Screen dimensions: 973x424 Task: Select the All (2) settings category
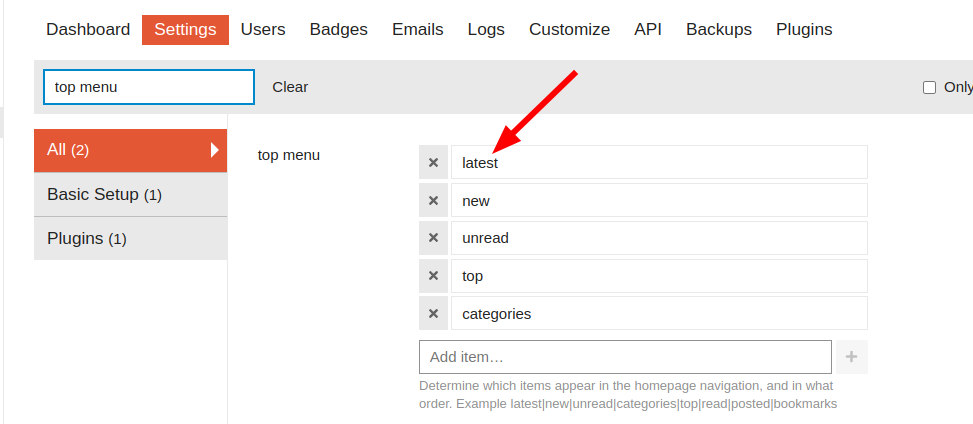pos(130,150)
